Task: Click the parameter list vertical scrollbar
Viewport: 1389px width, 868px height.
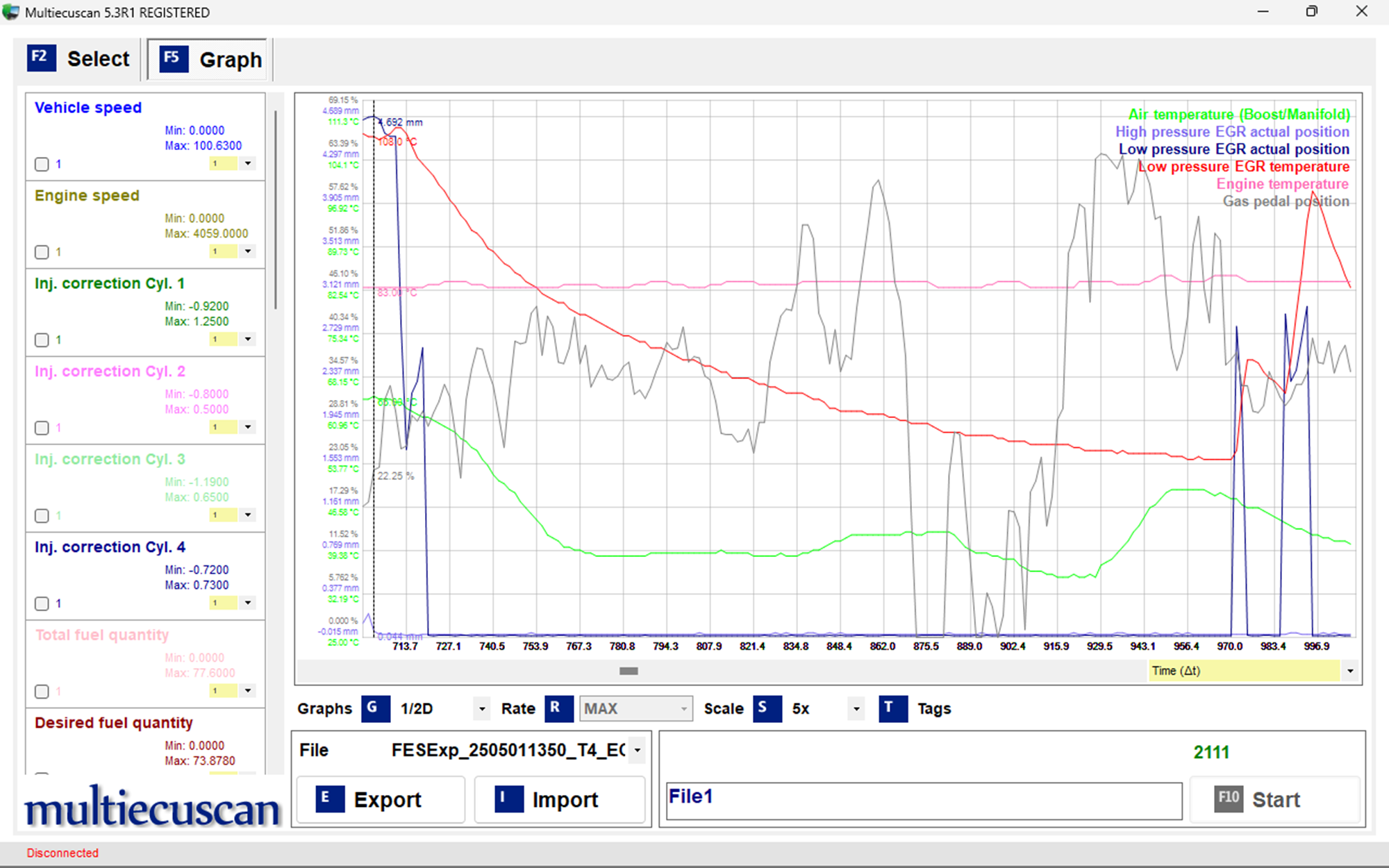Action: (276, 210)
